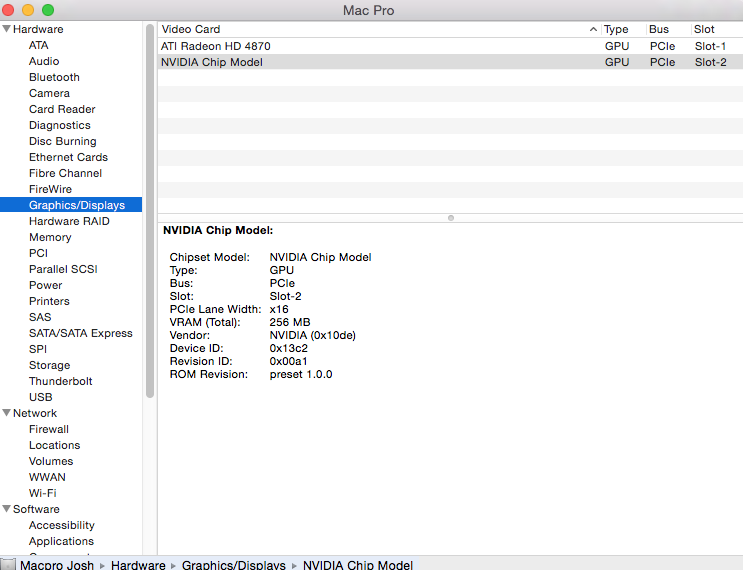Open the Parallel SCSI entry
The height and width of the screenshot is (570, 743).
(x=63, y=269)
